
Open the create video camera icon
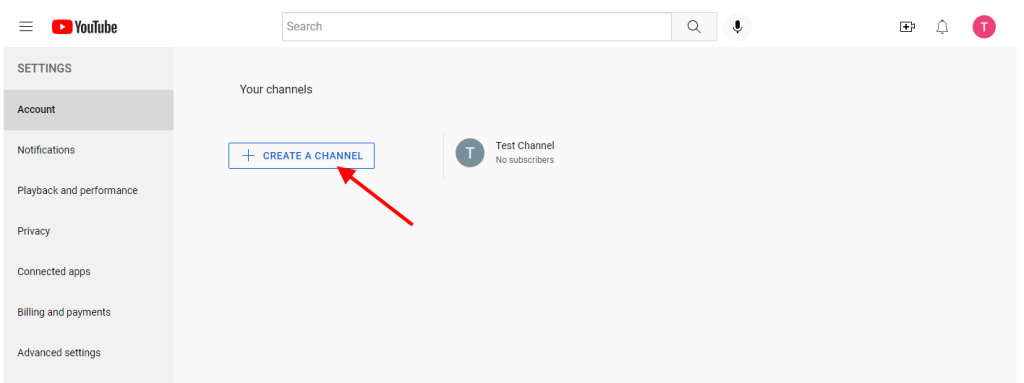click(907, 27)
